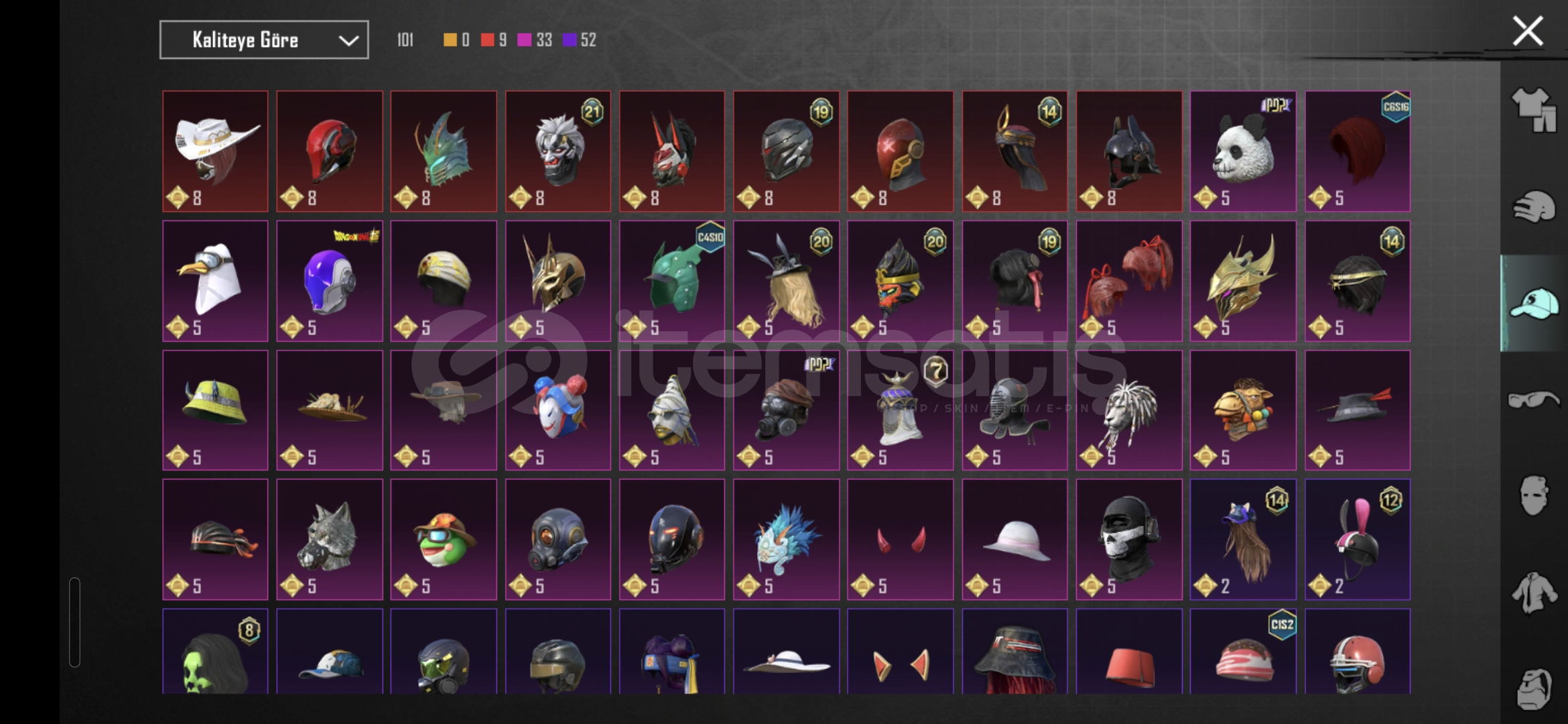
Task: Click the vertical scrollbar handle
Action: (74, 622)
